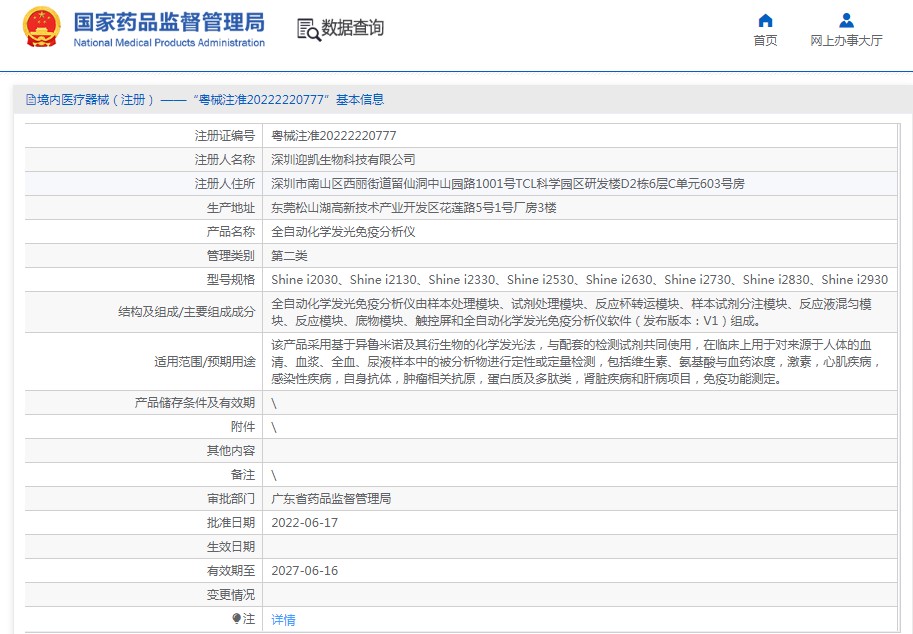913x634 pixels.
Task: Select the intended use paragraph text
Action: pyautogui.click(x=575, y=362)
